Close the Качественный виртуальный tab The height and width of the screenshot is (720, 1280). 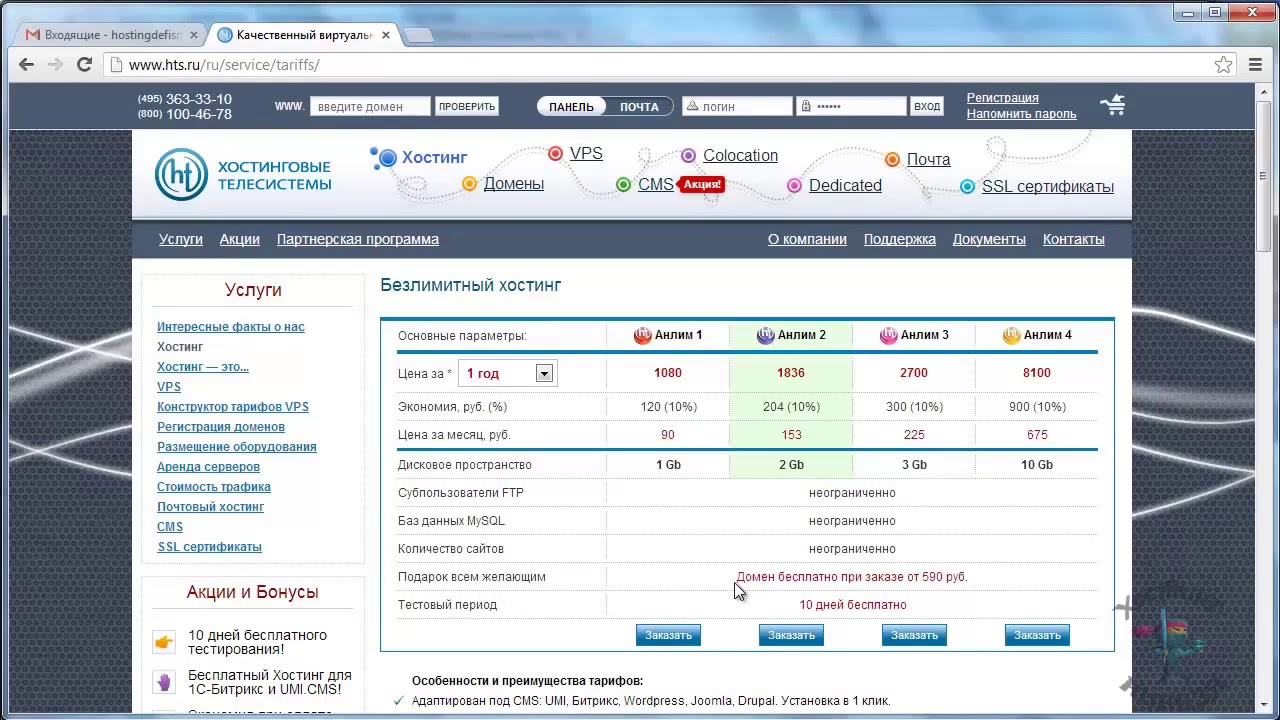(x=385, y=35)
